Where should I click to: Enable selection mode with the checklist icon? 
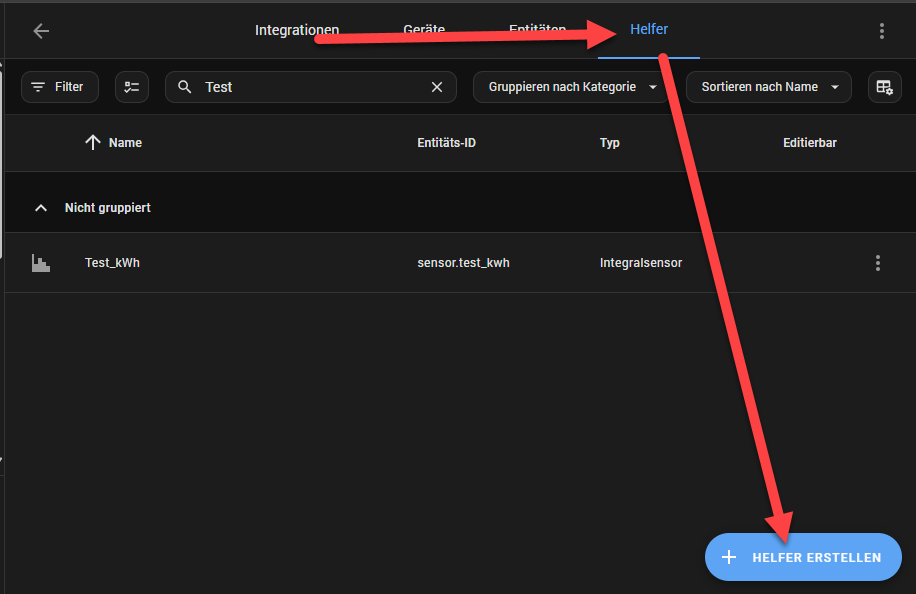[x=132, y=87]
